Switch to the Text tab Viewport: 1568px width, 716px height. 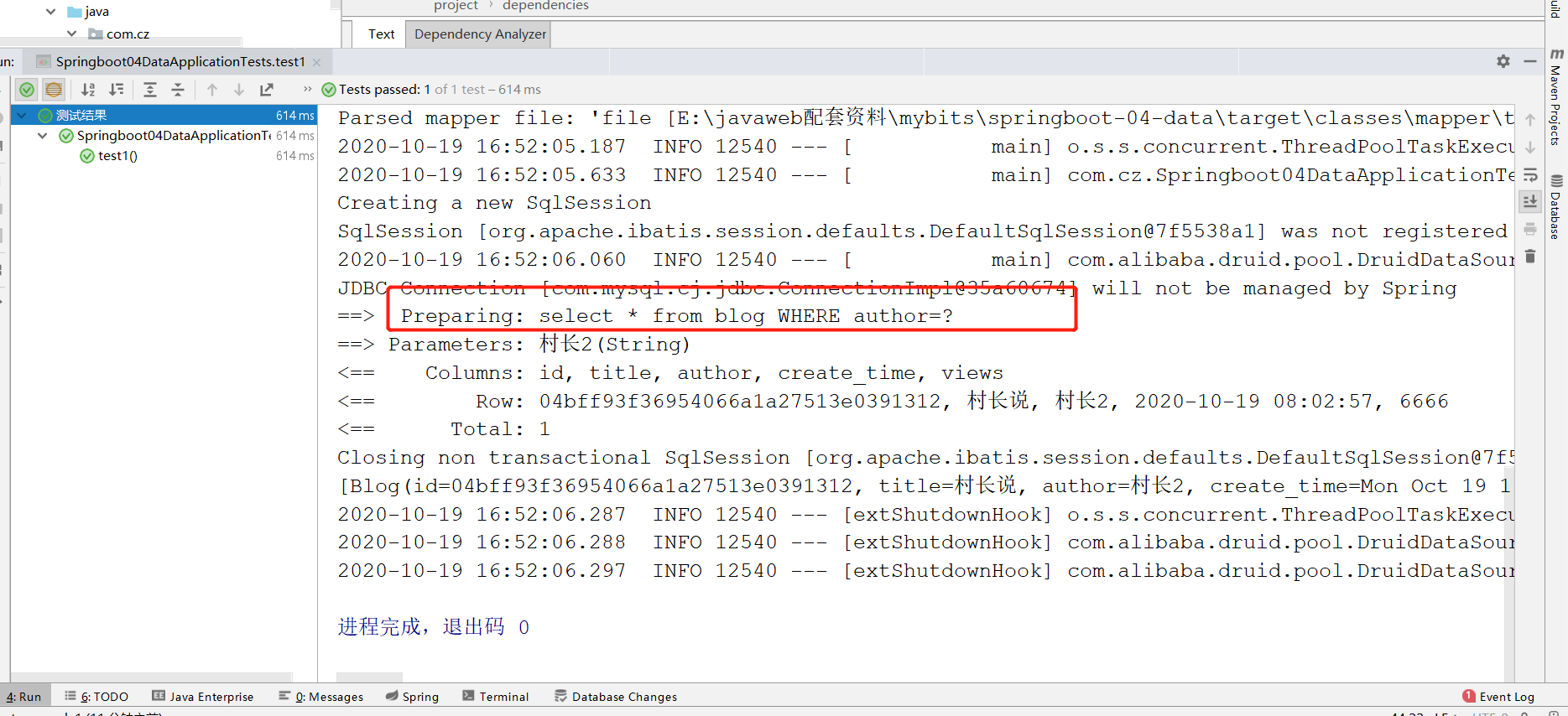click(381, 34)
